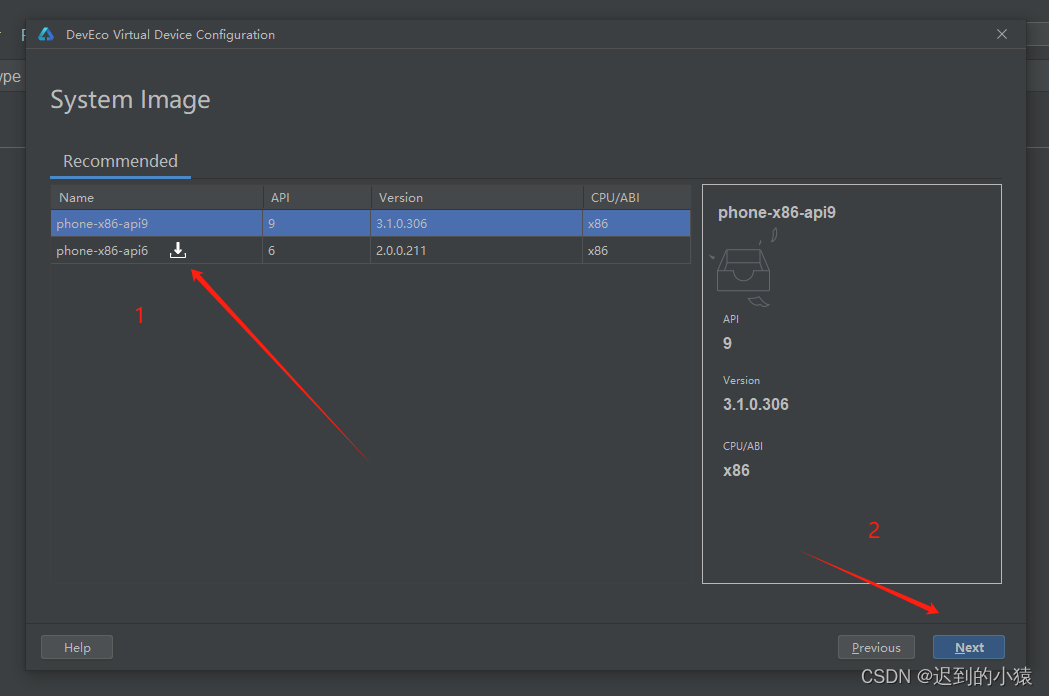Click x86 cell in phone-x86-api9 row

coord(637,224)
